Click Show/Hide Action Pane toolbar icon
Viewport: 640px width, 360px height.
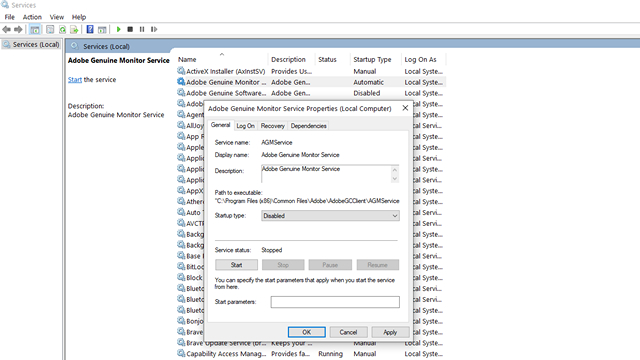click(x=102, y=29)
